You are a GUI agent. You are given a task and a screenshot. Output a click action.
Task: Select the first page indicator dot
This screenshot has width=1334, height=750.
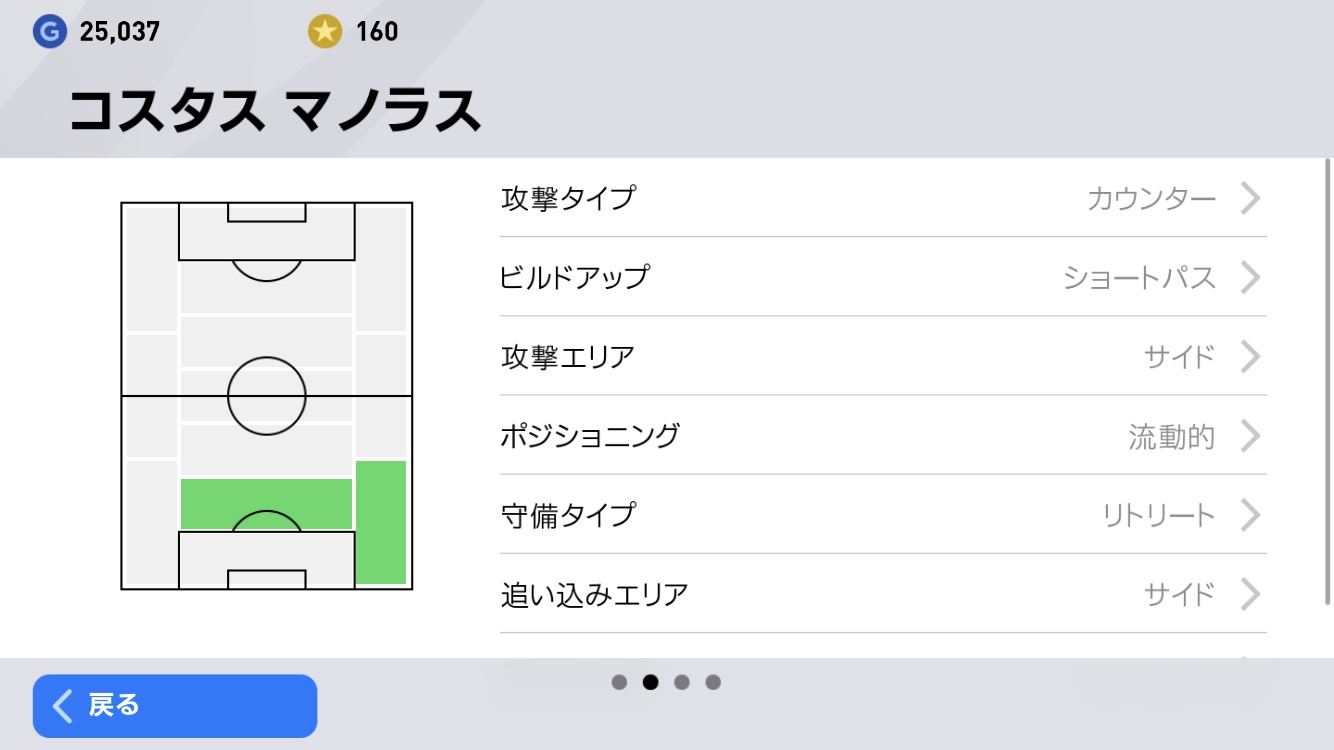pyautogui.click(x=619, y=682)
